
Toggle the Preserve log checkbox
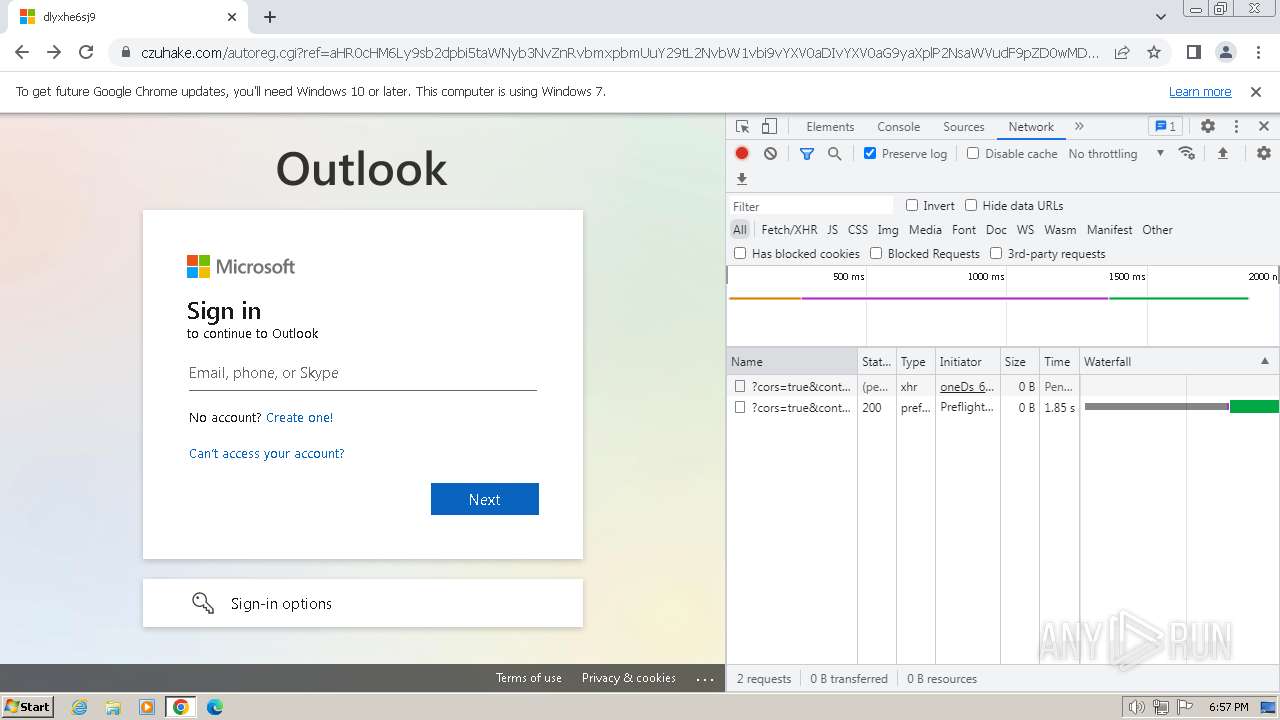(870, 153)
